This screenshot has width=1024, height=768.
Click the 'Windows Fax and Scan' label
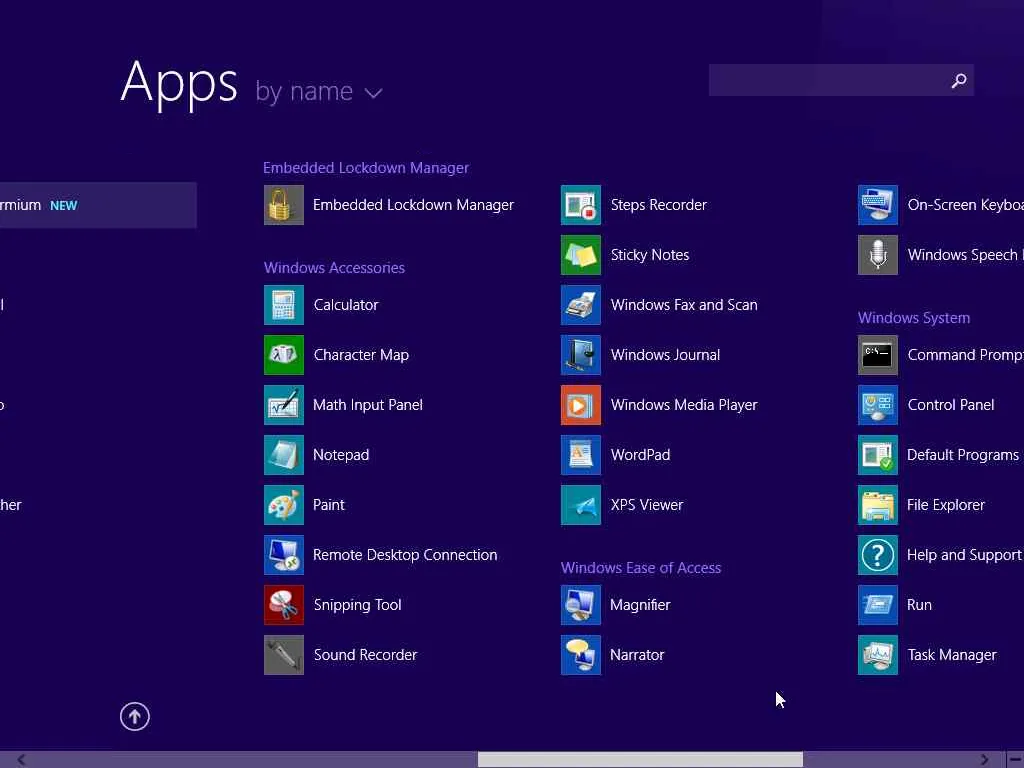pos(684,305)
